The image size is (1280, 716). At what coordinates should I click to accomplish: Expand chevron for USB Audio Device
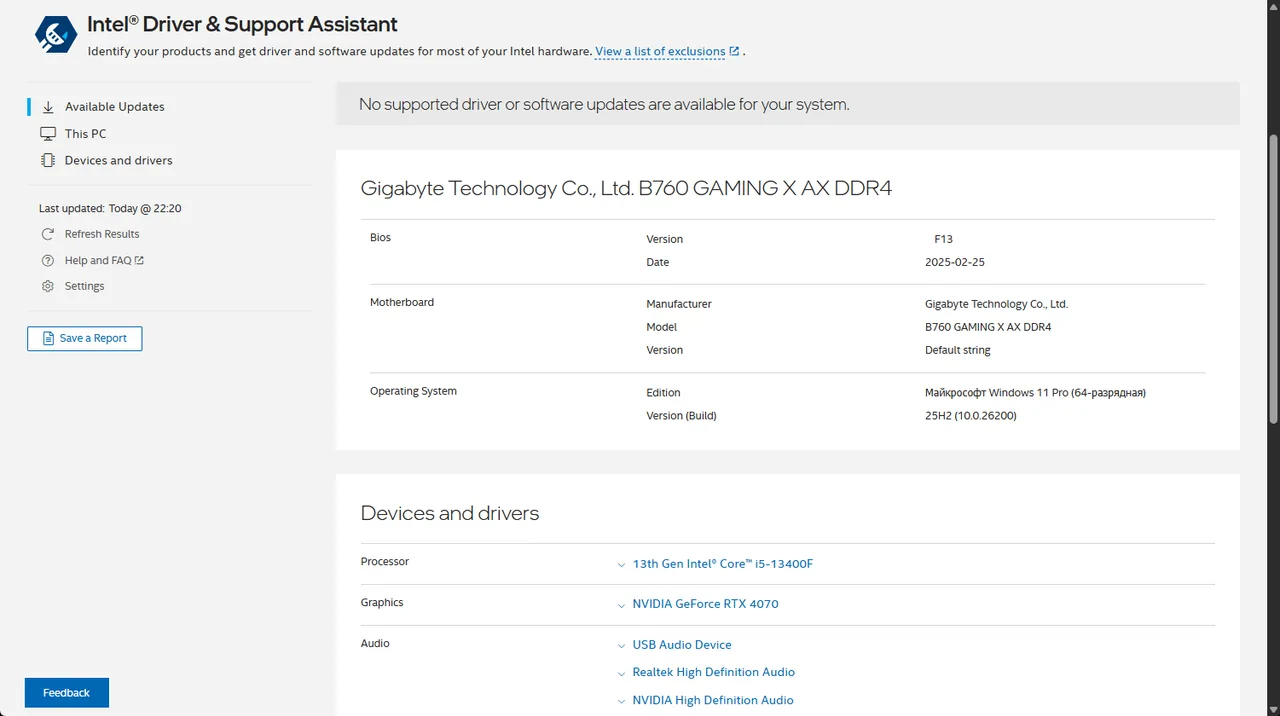[x=621, y=646]
